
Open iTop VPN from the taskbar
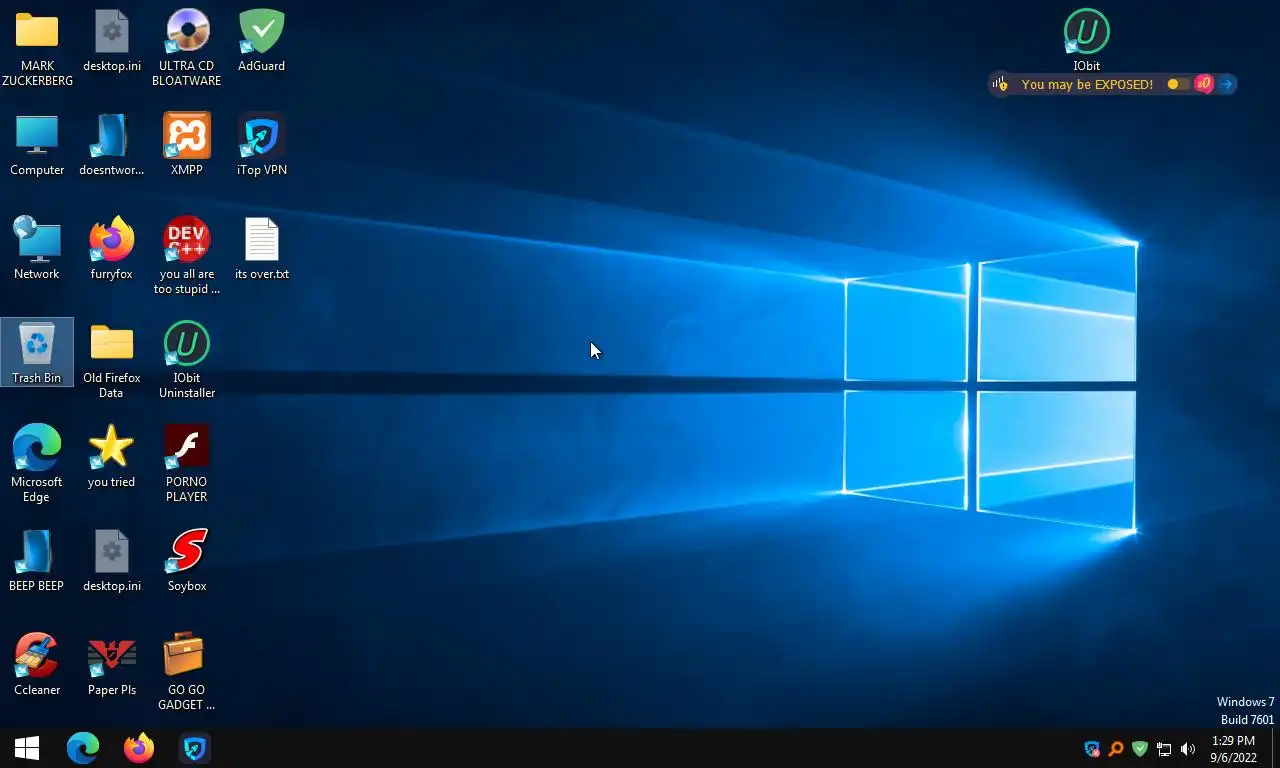click(195, 748)
